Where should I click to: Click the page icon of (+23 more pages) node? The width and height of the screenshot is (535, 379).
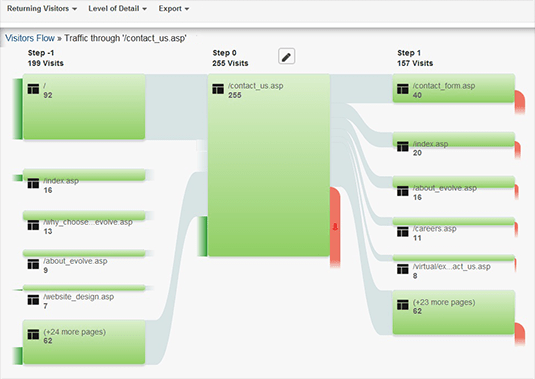403,305
